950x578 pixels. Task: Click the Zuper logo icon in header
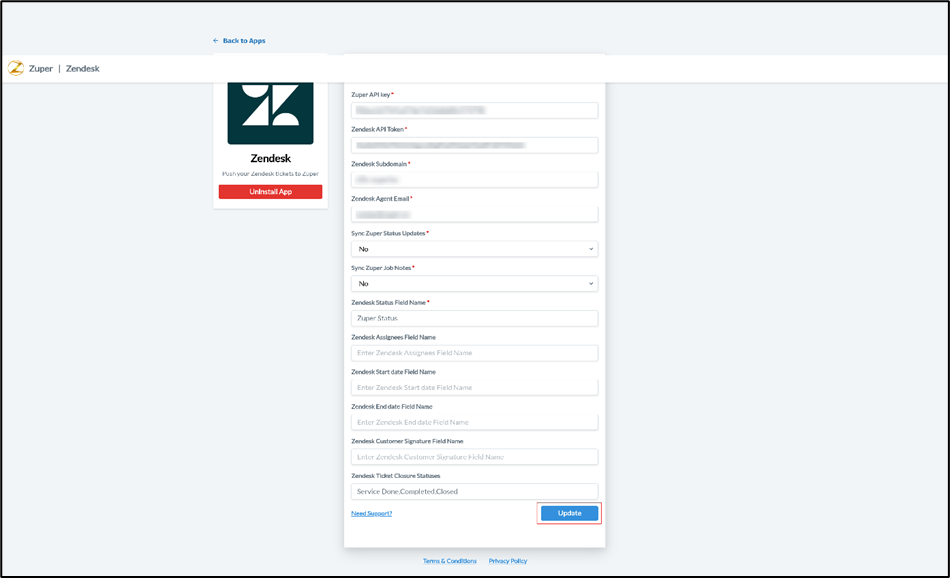(x=16, y=68)
